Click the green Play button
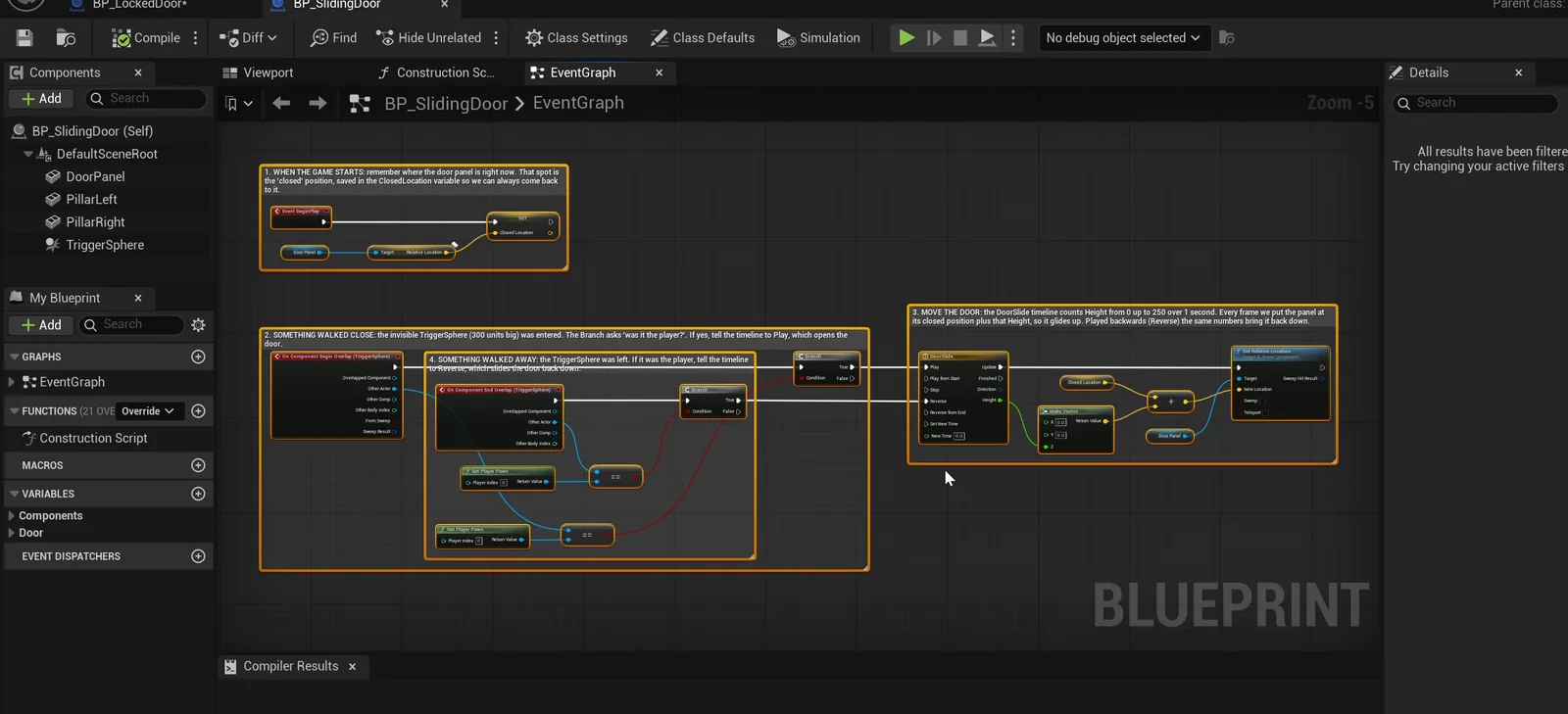The width and height of the screenshot is (1568, 714). pyautogui.click(x=906, y=38)
